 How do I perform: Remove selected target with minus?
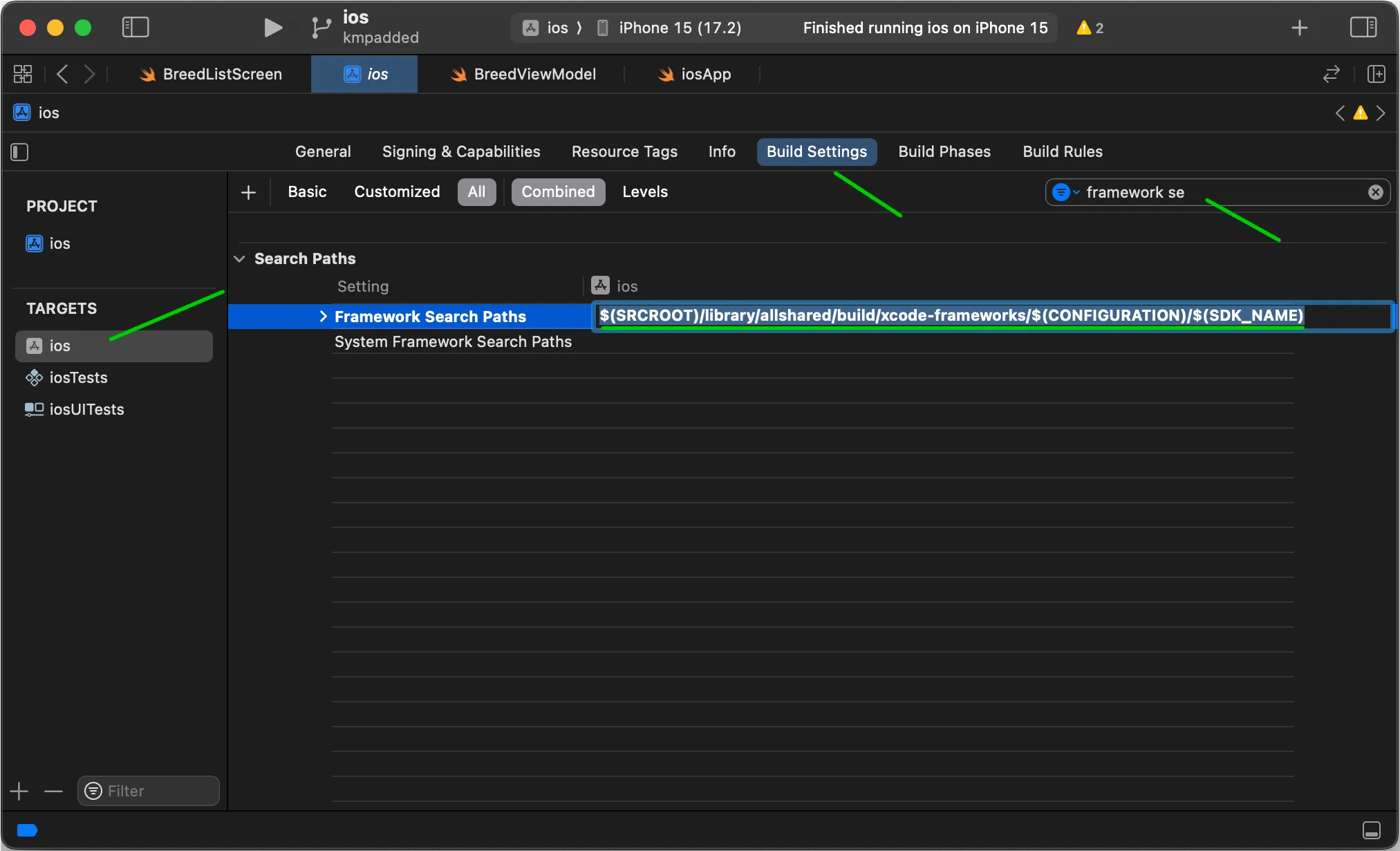pos(53,791)
